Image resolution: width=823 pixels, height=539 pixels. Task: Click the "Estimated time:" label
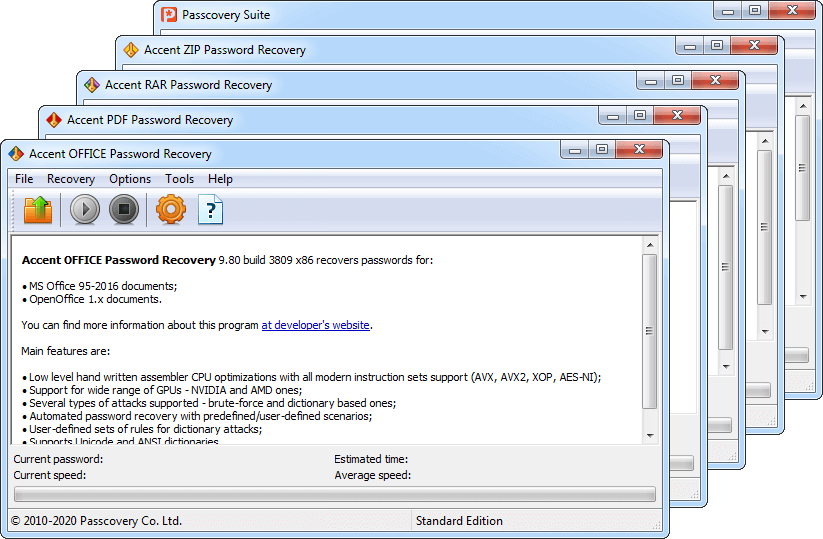click(371, 459)
